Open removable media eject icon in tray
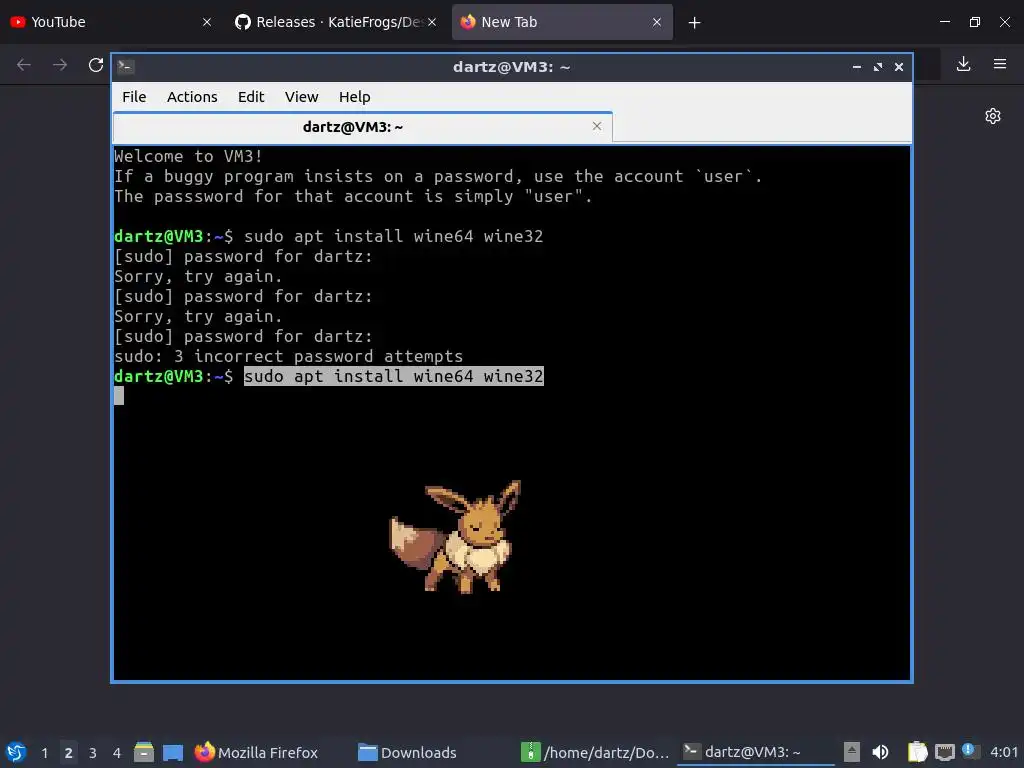The height and width of the screenshot is (768, 1024). point(852,752)
